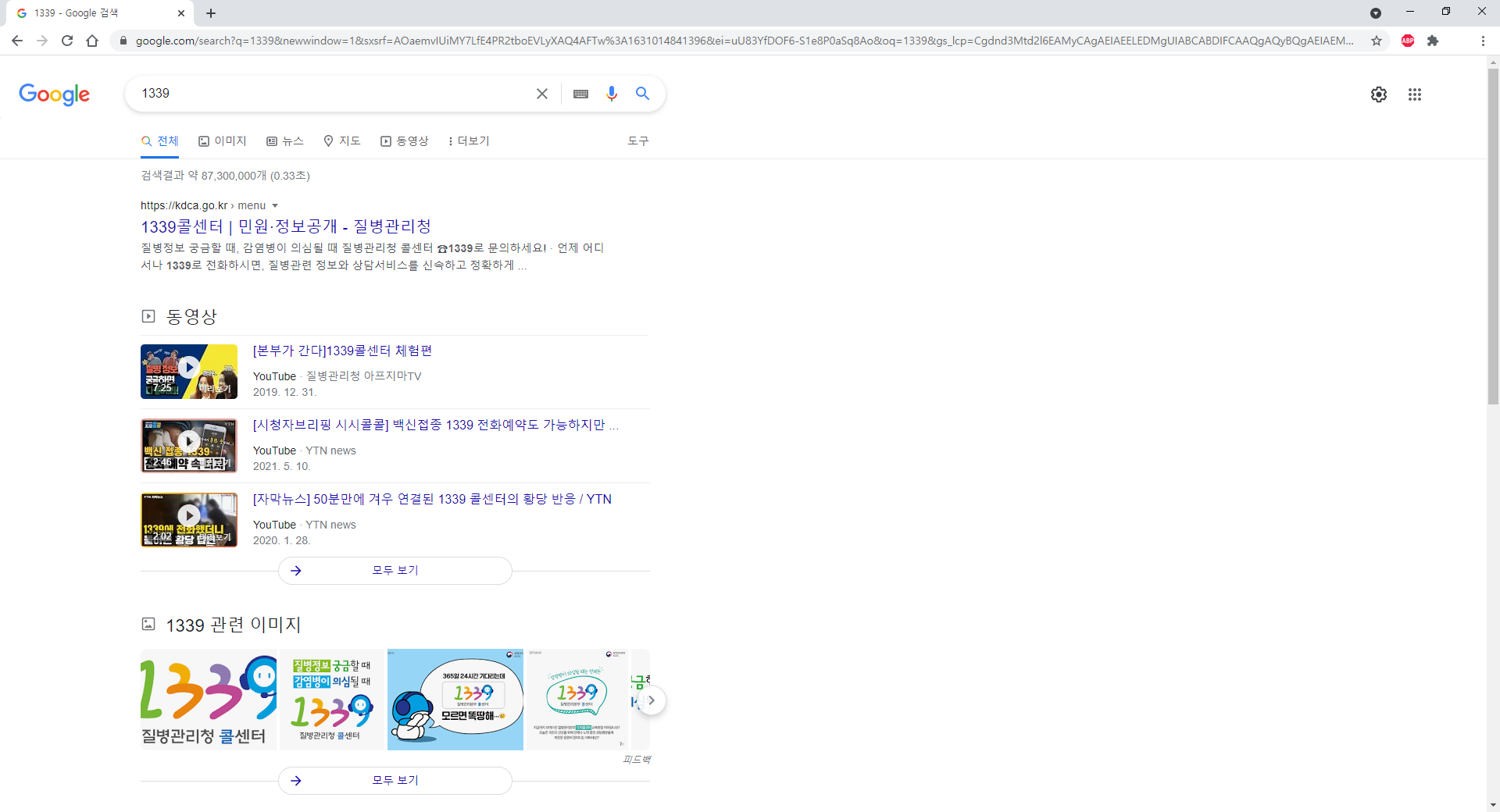This screenshot has width=1500, height=812.
Task: Switch to the 동영상 tab
Action: (x=405, y=141)
